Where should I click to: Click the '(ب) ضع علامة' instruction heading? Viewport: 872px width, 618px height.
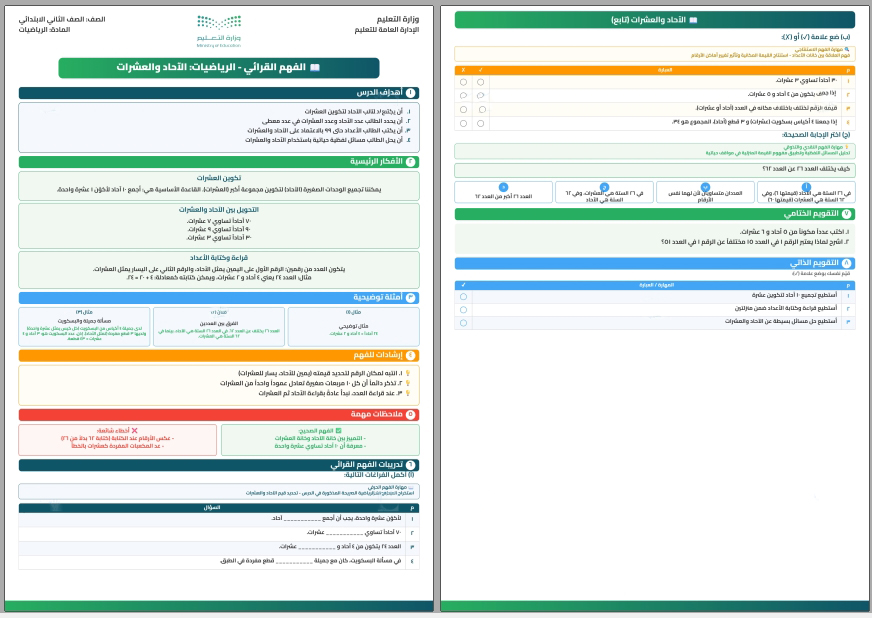point(815,37)
